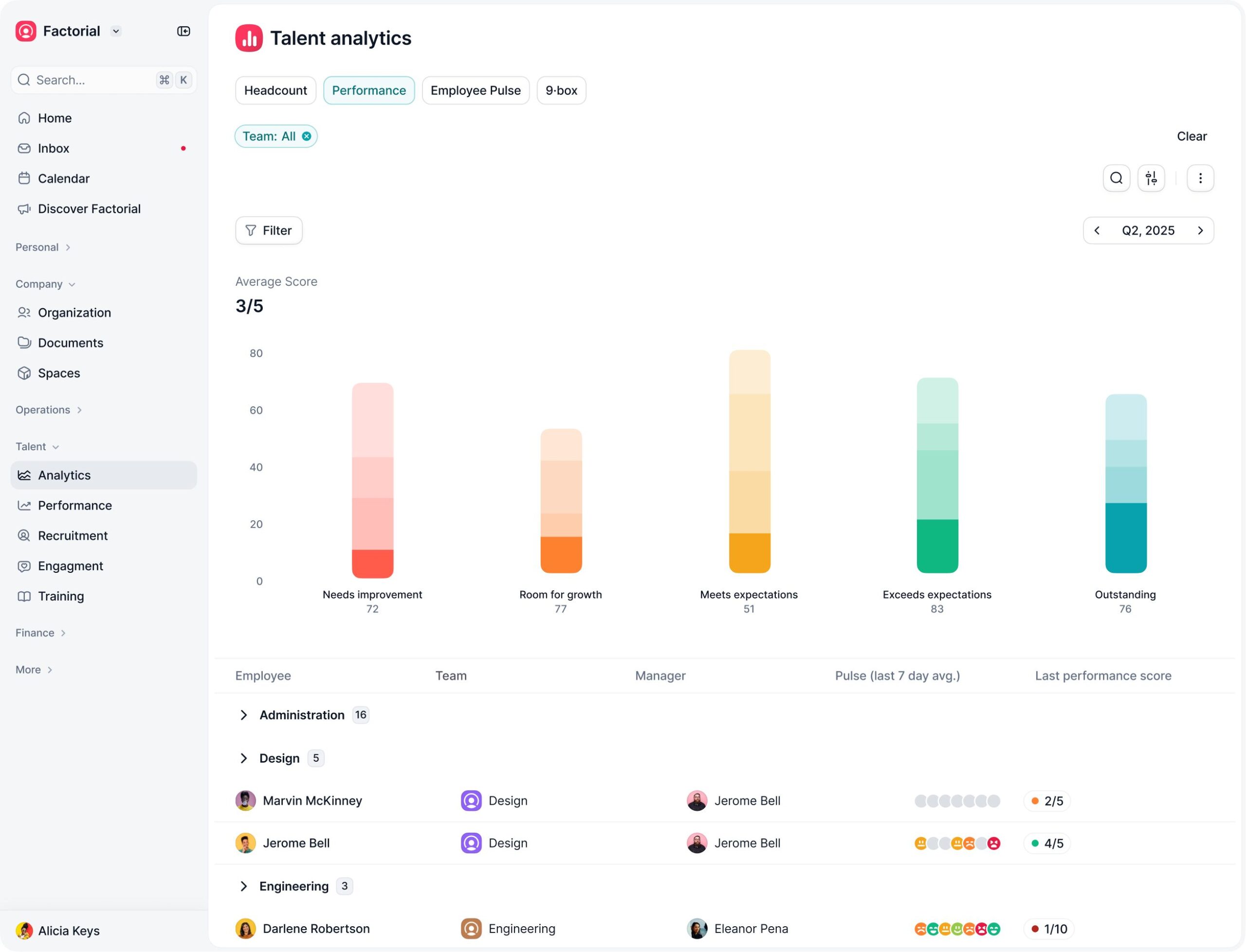Screen dimensions: 1246x952
Task: Click the Team: All filter chip label
Action: (269, 136)
